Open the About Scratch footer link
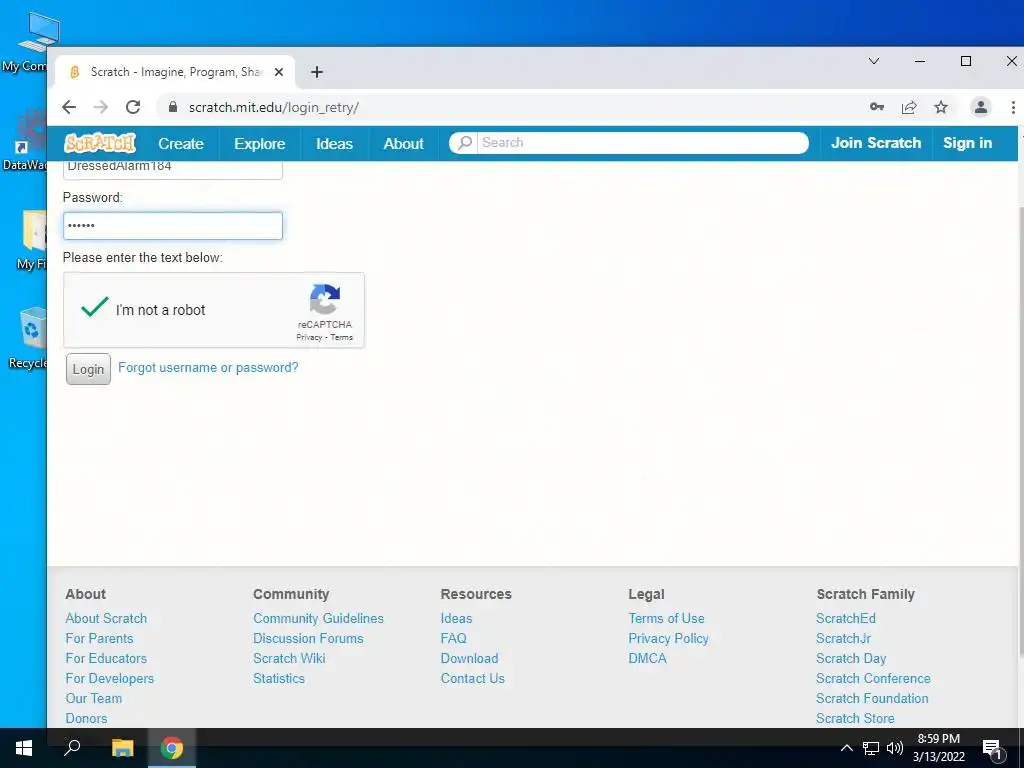Screen dimensions: 1024x768 (106, 618)
